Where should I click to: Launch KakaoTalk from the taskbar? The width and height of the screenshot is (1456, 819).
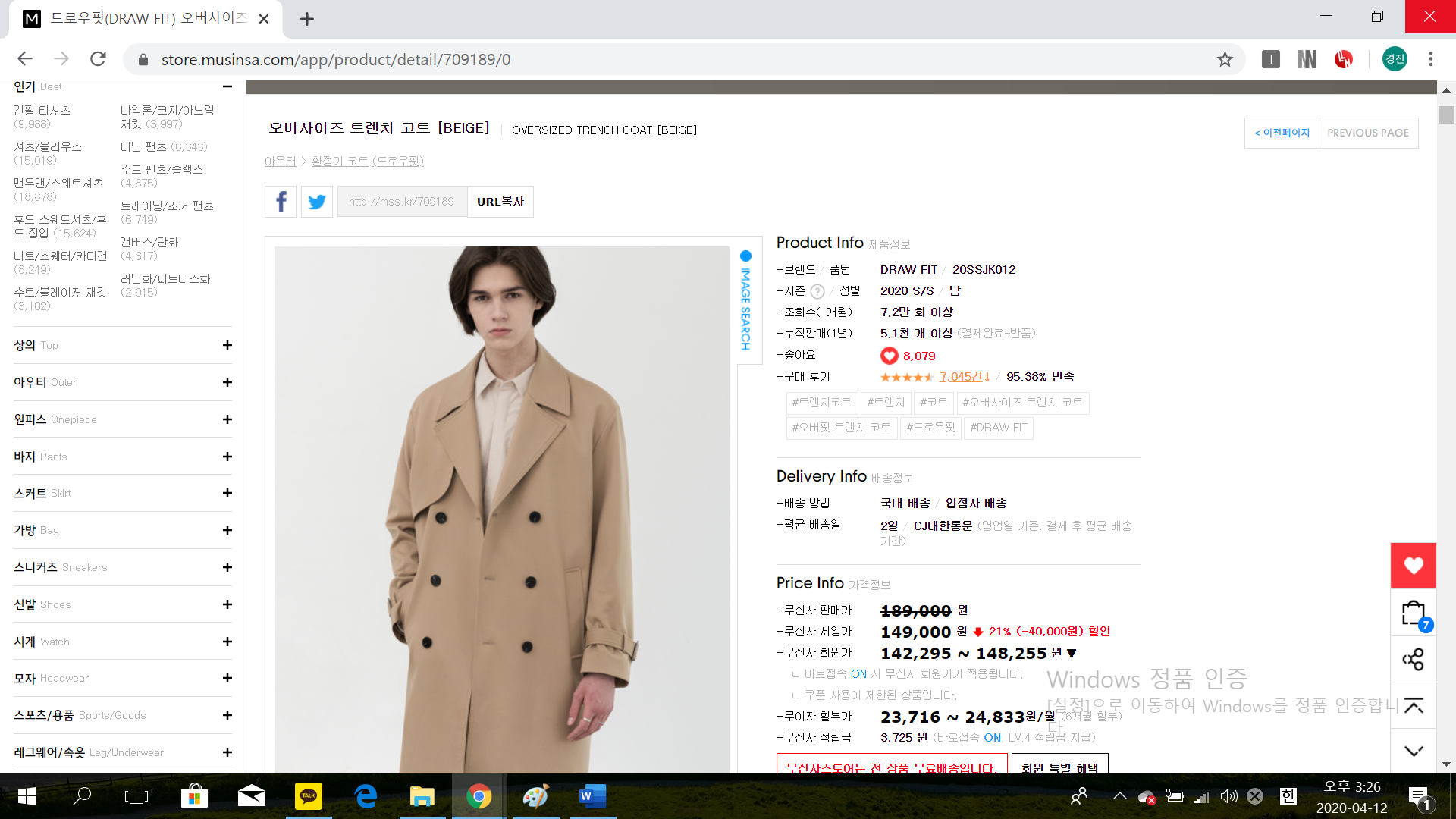coord(308,796)
